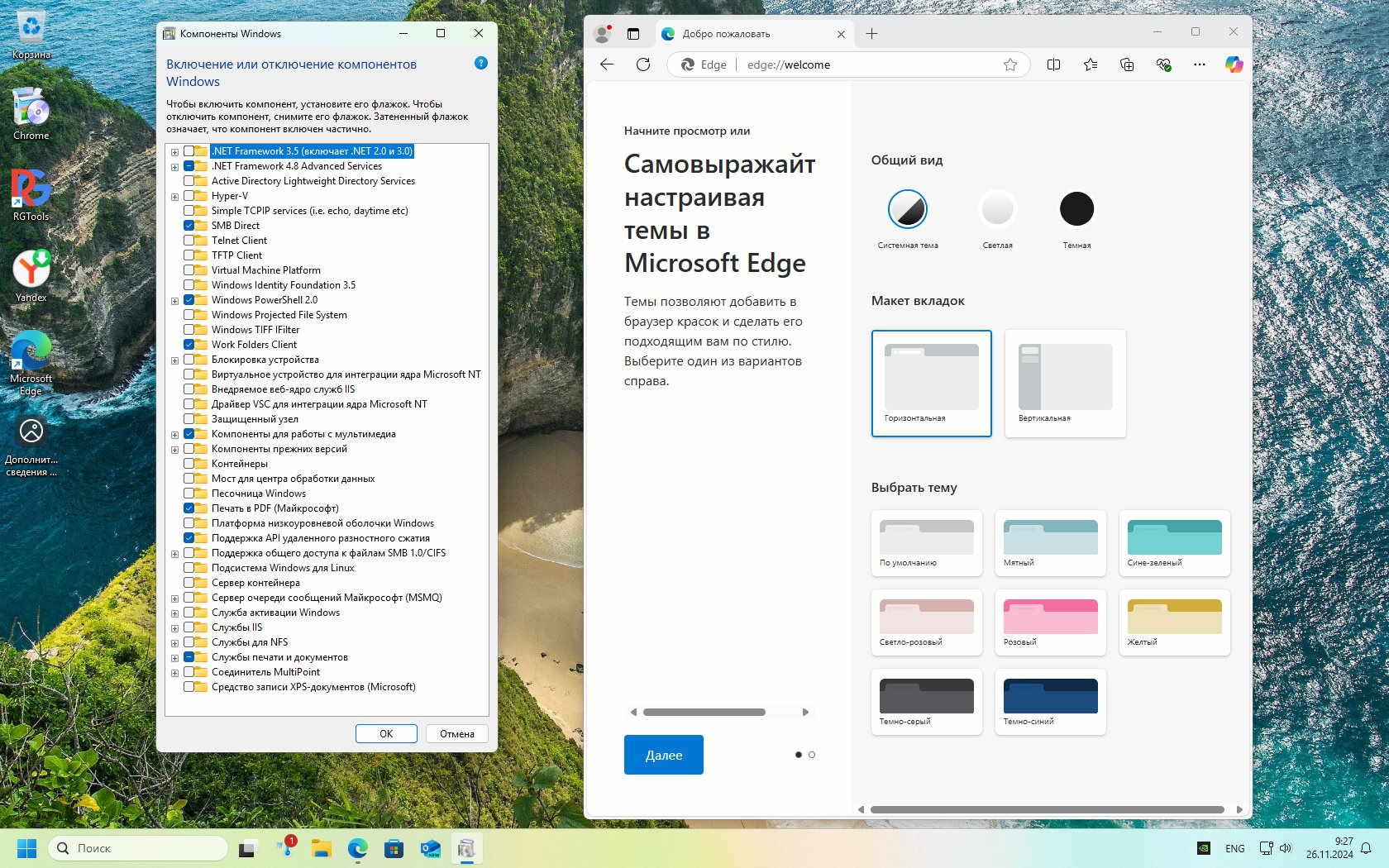Expand the Службы IIS node
The image size is (1389, 868).
tap(174, 628)
